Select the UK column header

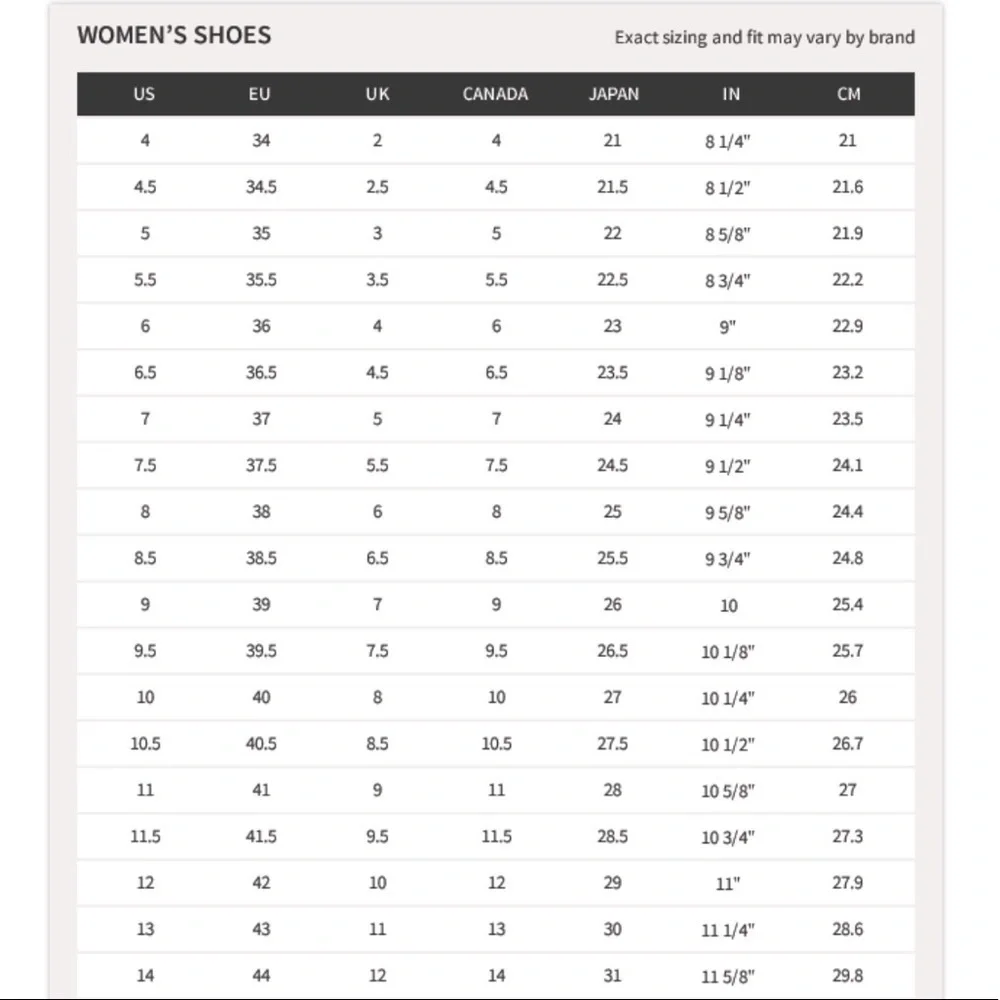(x=378, y=94)
